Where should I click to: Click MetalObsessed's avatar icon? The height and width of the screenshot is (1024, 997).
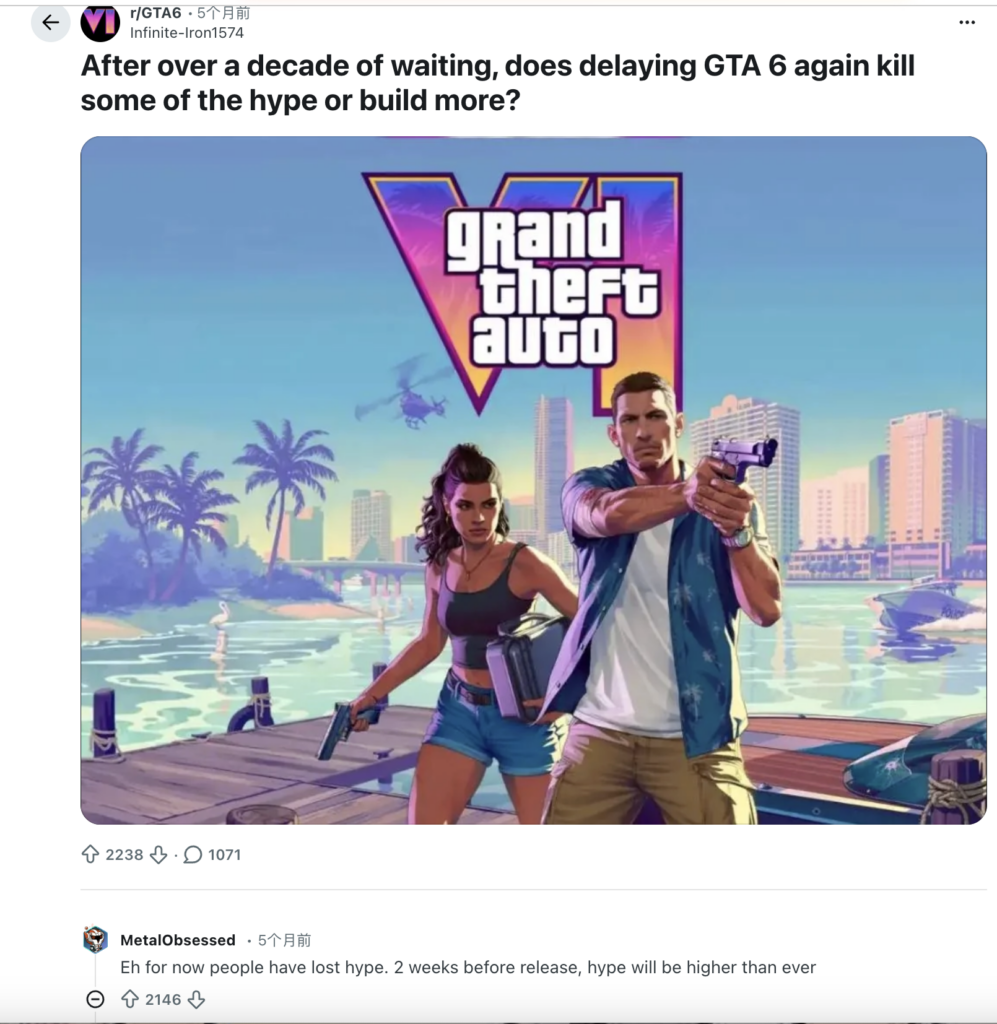click(x=95, y=939)
